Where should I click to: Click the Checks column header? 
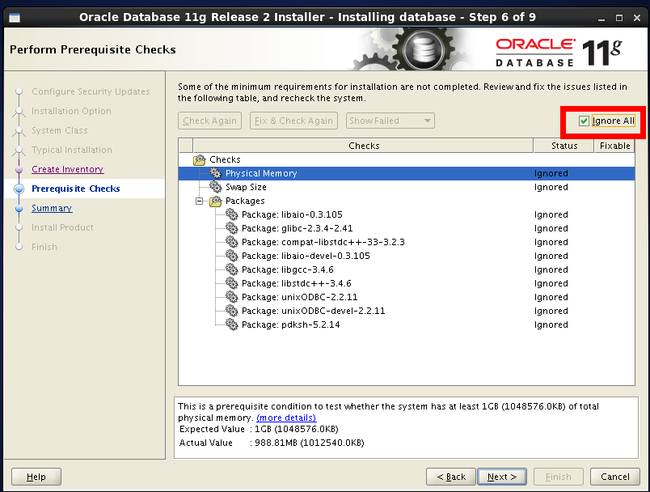(x=364, y=145)
